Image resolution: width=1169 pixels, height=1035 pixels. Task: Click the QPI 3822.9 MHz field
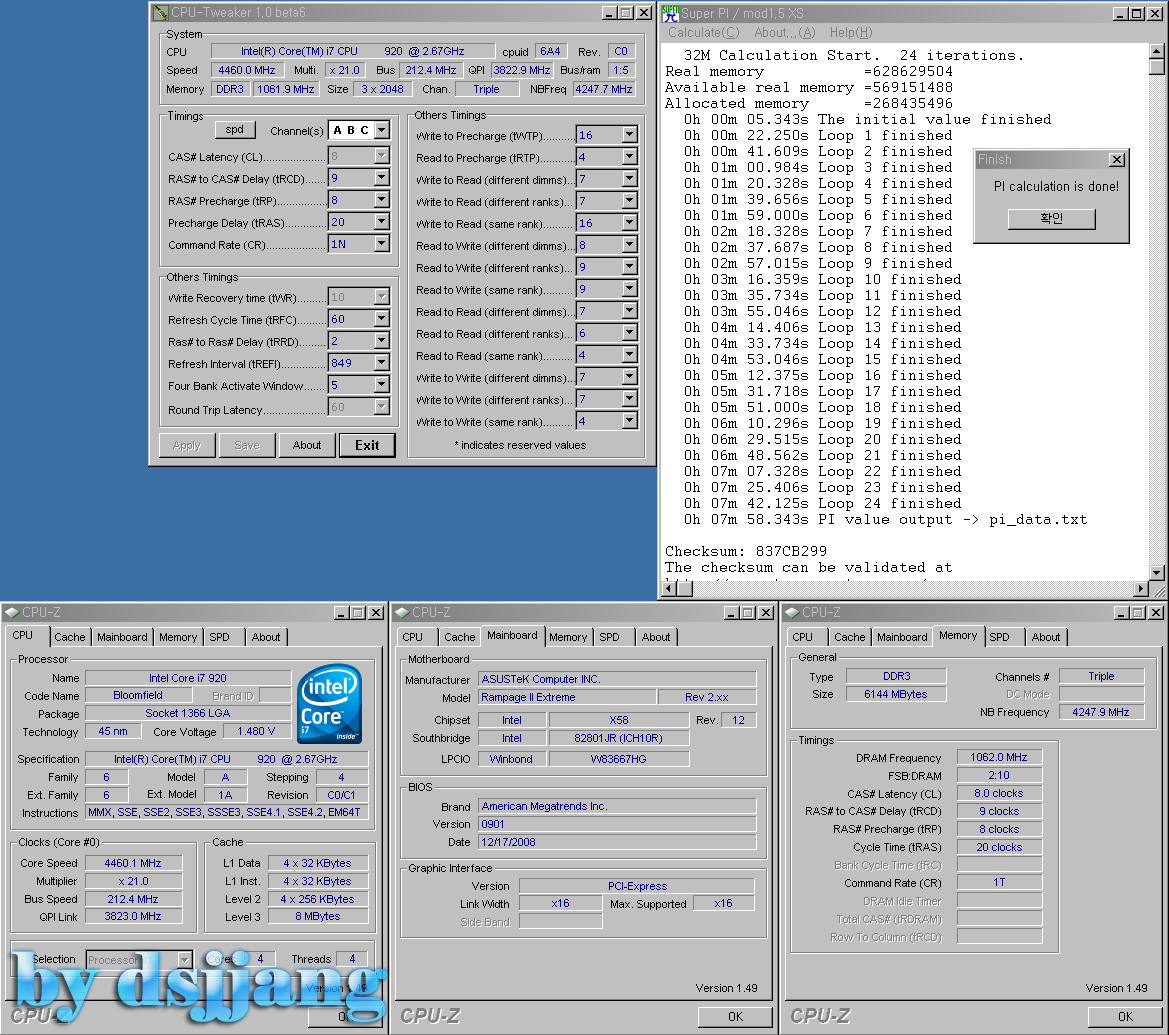[x=521, y=70]
